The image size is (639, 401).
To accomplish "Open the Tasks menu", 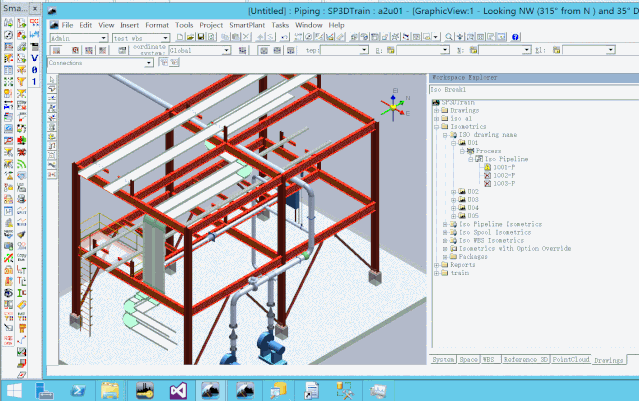I will pyautogui.click(x=280, y=25).
